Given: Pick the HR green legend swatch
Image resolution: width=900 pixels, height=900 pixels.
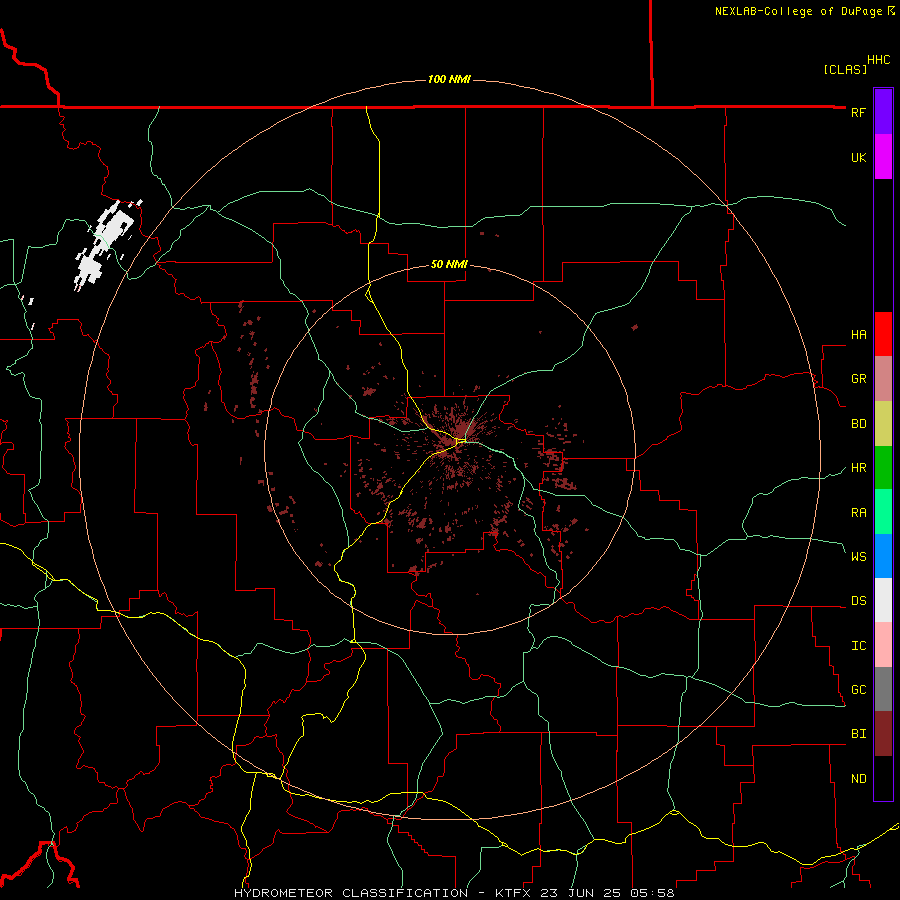Looking at the screenshot, I should pos(883,468).
